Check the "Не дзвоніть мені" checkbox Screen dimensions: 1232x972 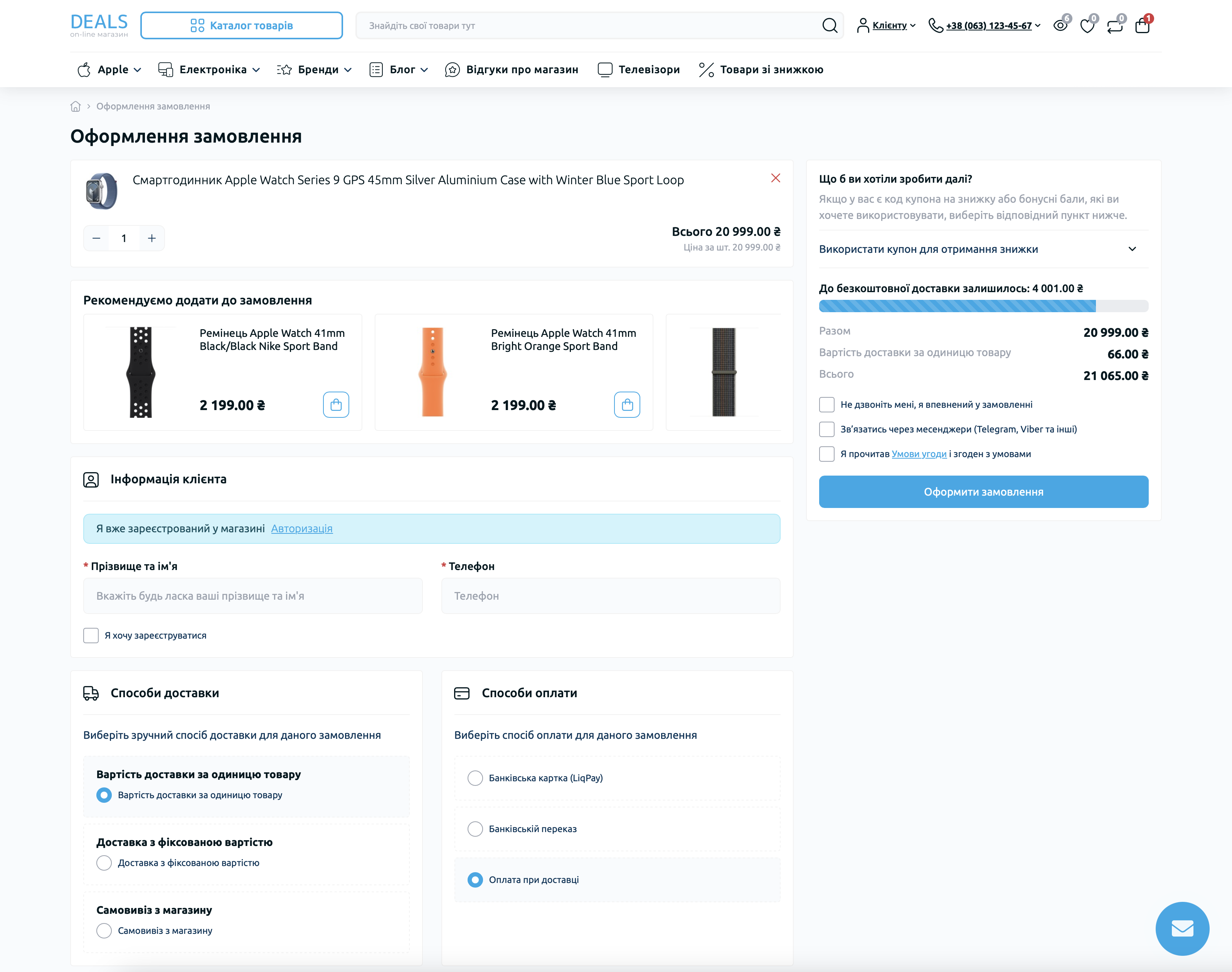tap(827, 405)
